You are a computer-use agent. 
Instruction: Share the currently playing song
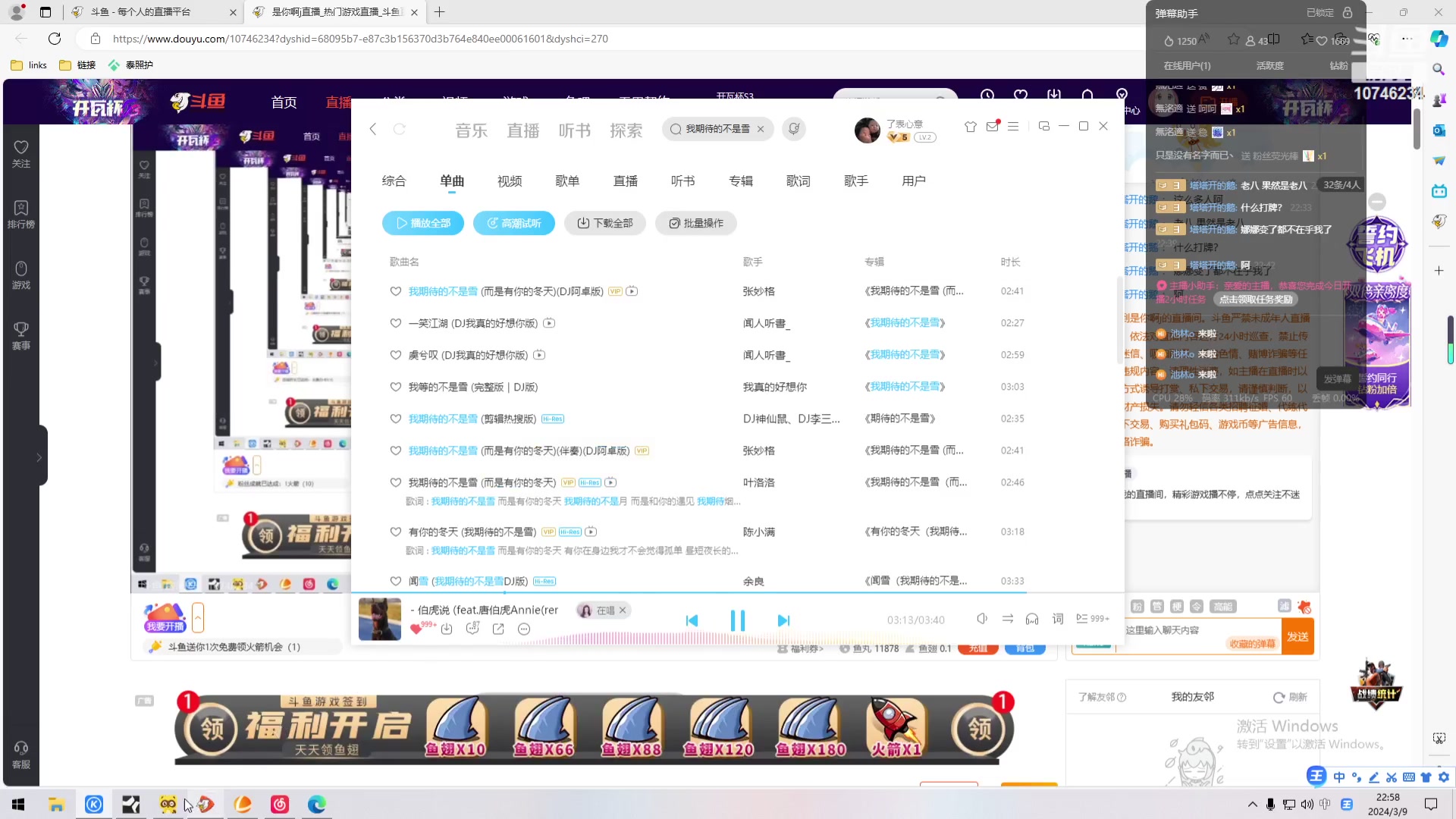coord(498,629)
